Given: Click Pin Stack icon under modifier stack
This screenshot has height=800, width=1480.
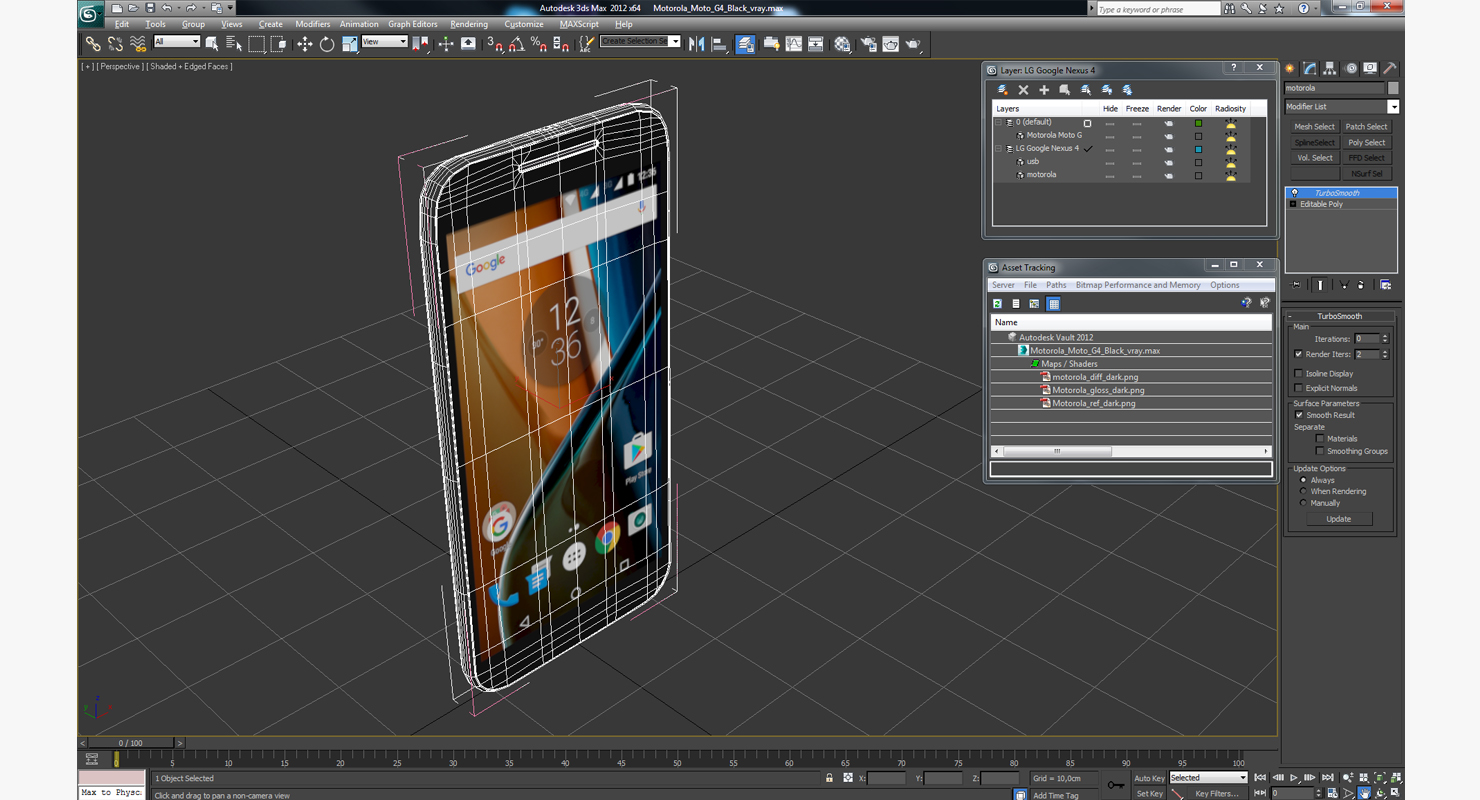Looking at the screenshot, I should (1296, 285).
